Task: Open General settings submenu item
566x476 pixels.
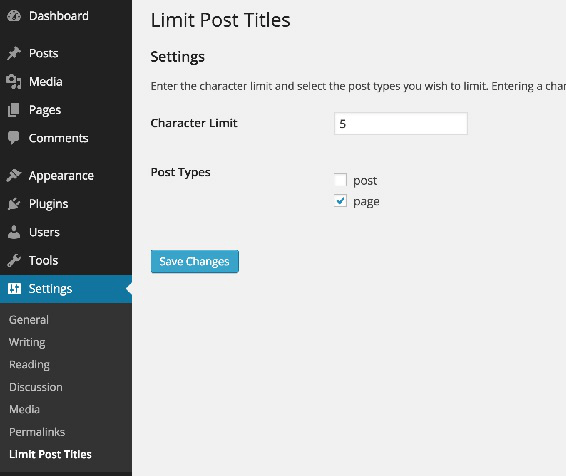Action: [x=29, y=320]
